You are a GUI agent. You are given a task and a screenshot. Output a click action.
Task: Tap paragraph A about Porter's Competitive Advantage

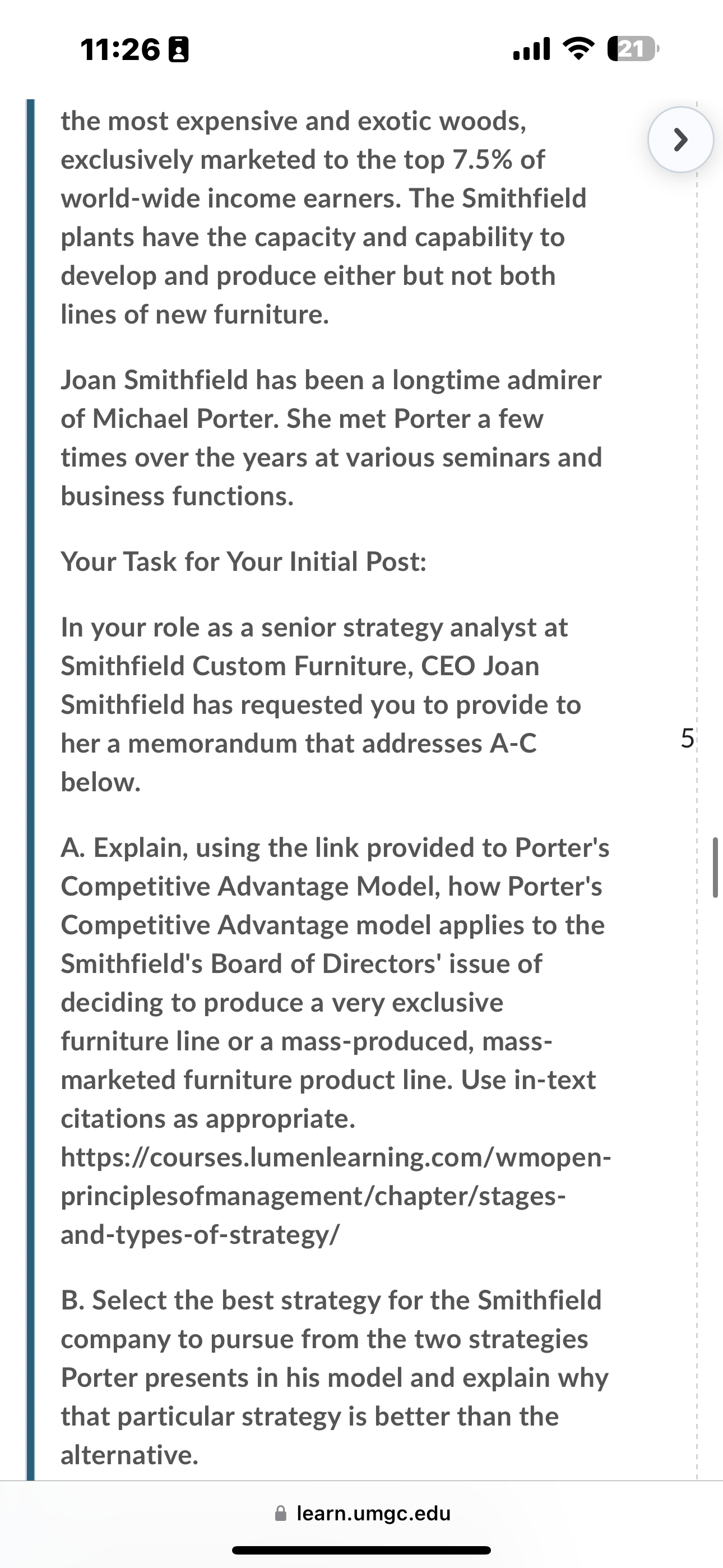[335, 983]
